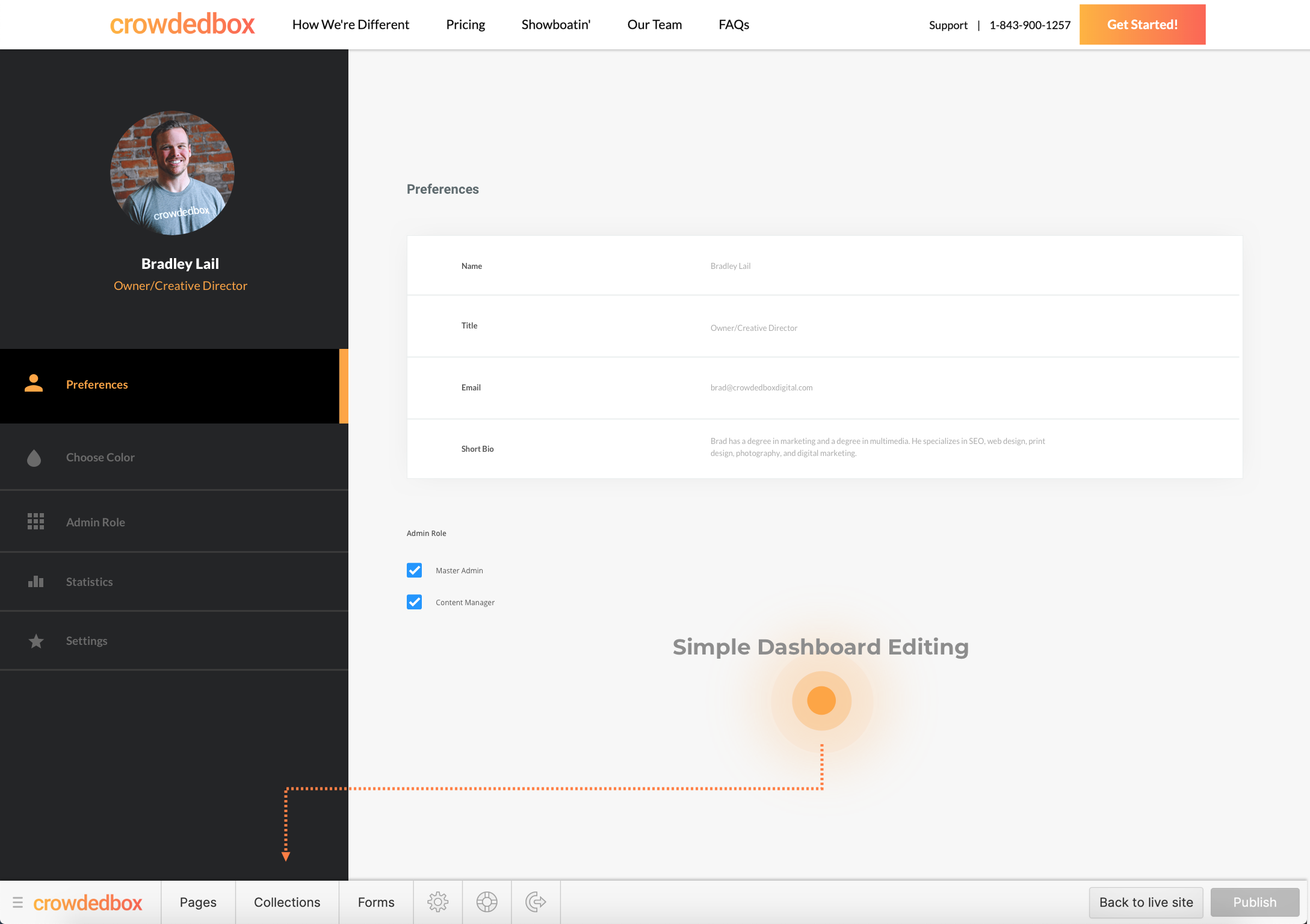Click the lifebuoy help icon in bottom toolbar
This screenshot has height=924, width=1310.
[487, 902]
